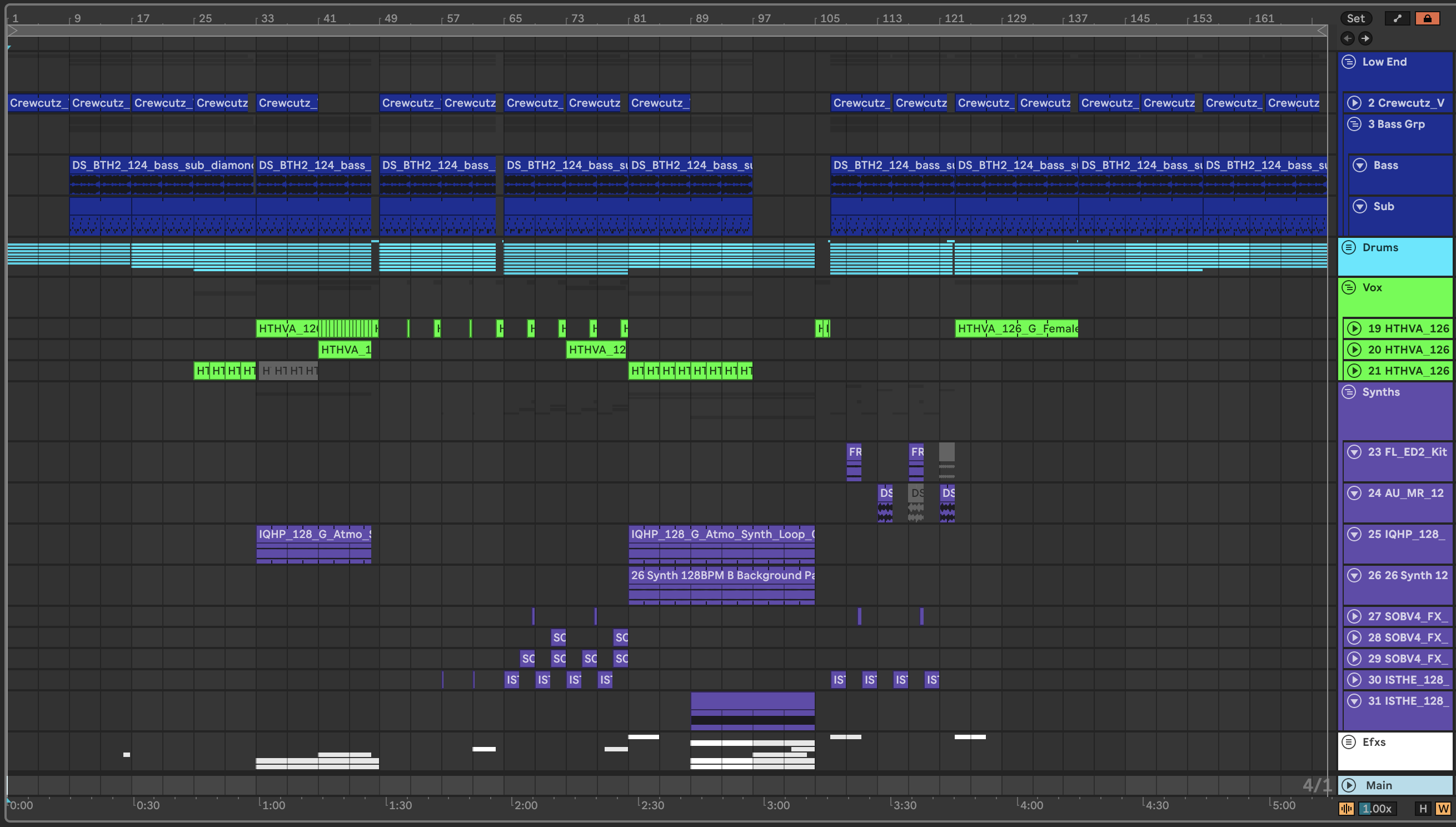Click bar 145 in the beat ruler

1139,18
